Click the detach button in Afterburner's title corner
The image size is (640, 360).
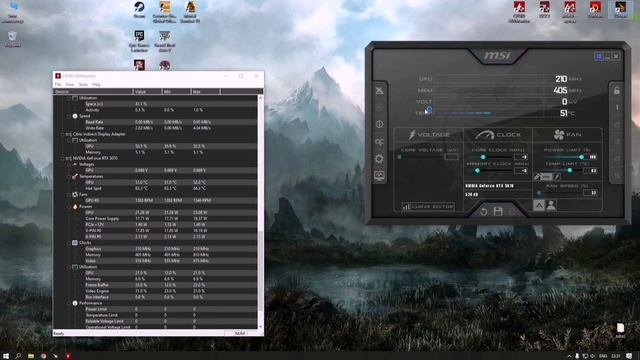point(599,56)
